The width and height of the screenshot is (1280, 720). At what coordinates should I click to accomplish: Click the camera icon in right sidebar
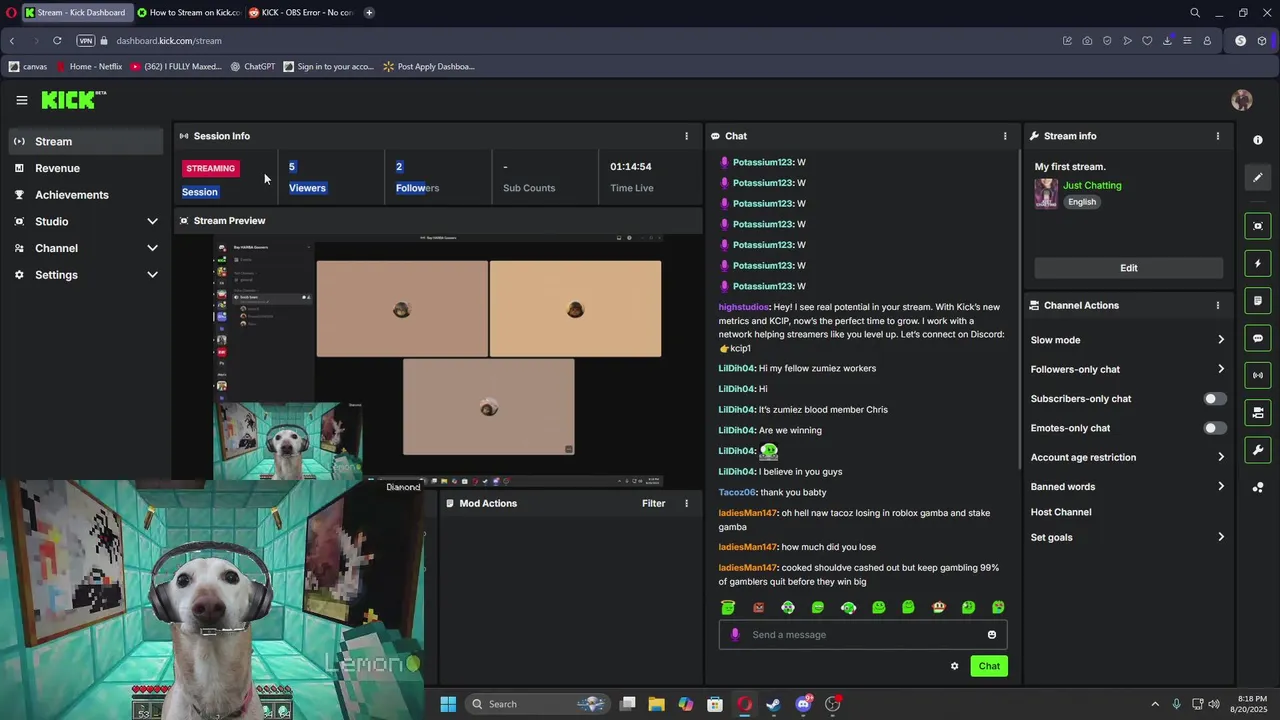(x=1258, y=412)
